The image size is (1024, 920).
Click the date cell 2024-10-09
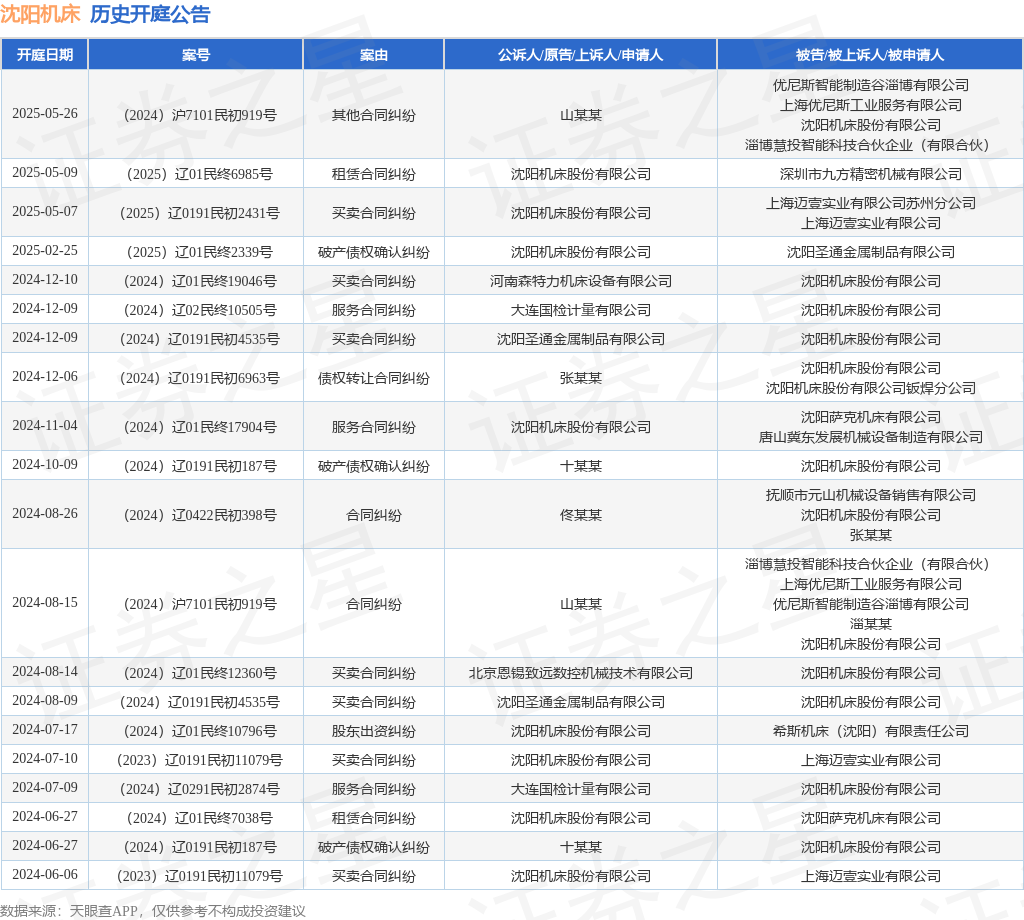(x=44, y=464)
